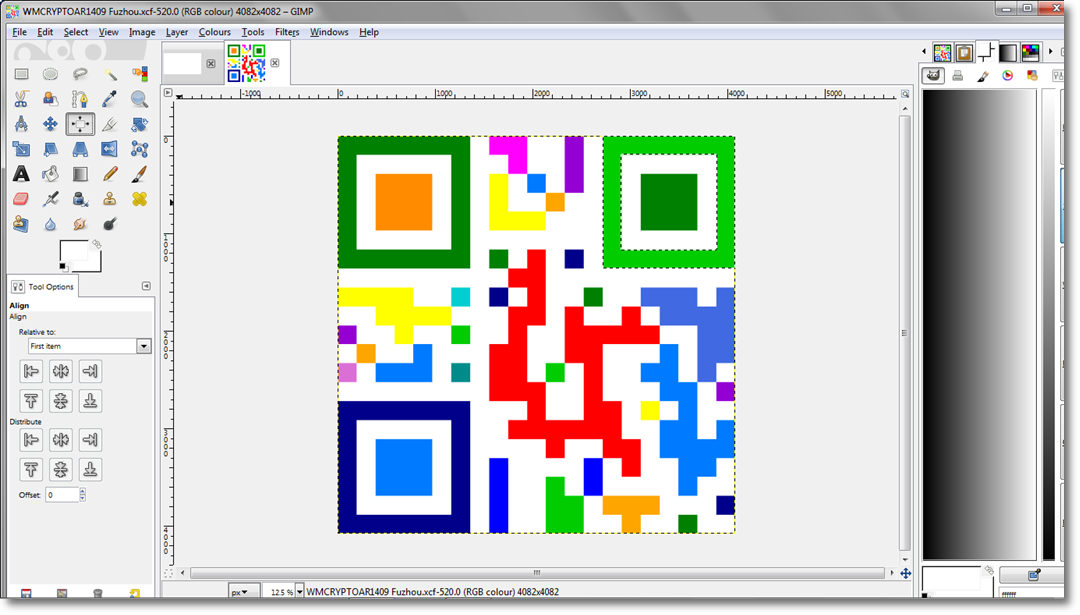1080x615 pixels.
Task: Activate the Foreground Select tool
Action: [x=50, y=99]
